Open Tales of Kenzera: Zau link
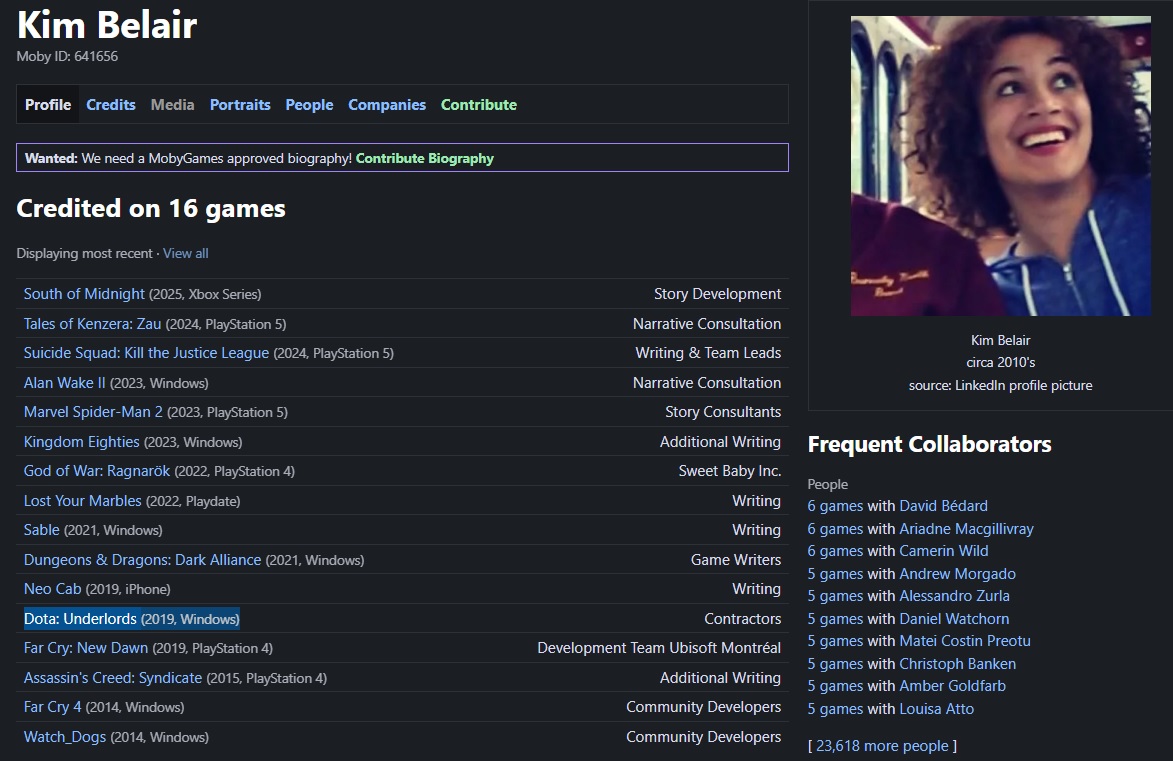Image resolution: width=1173 pixels, height=761 pixels. click(92, 323)
